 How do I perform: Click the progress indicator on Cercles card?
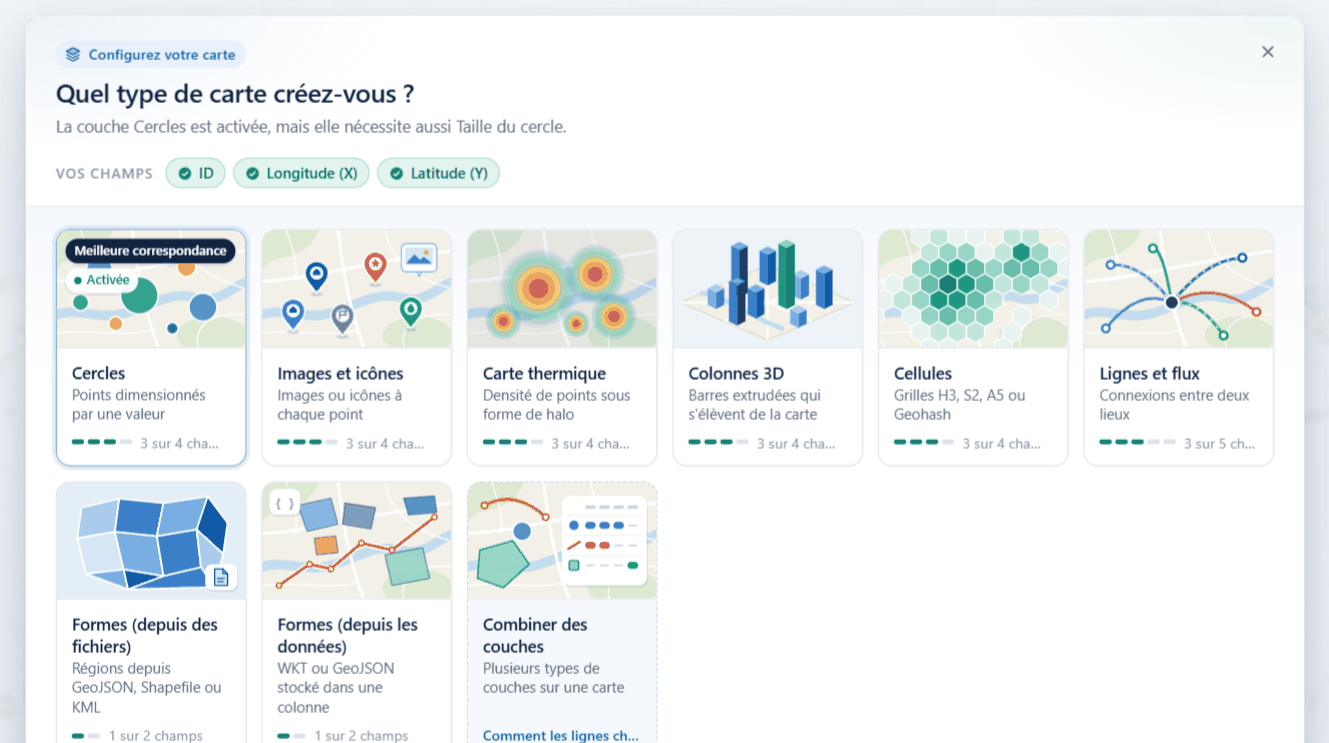coord(102,442)
